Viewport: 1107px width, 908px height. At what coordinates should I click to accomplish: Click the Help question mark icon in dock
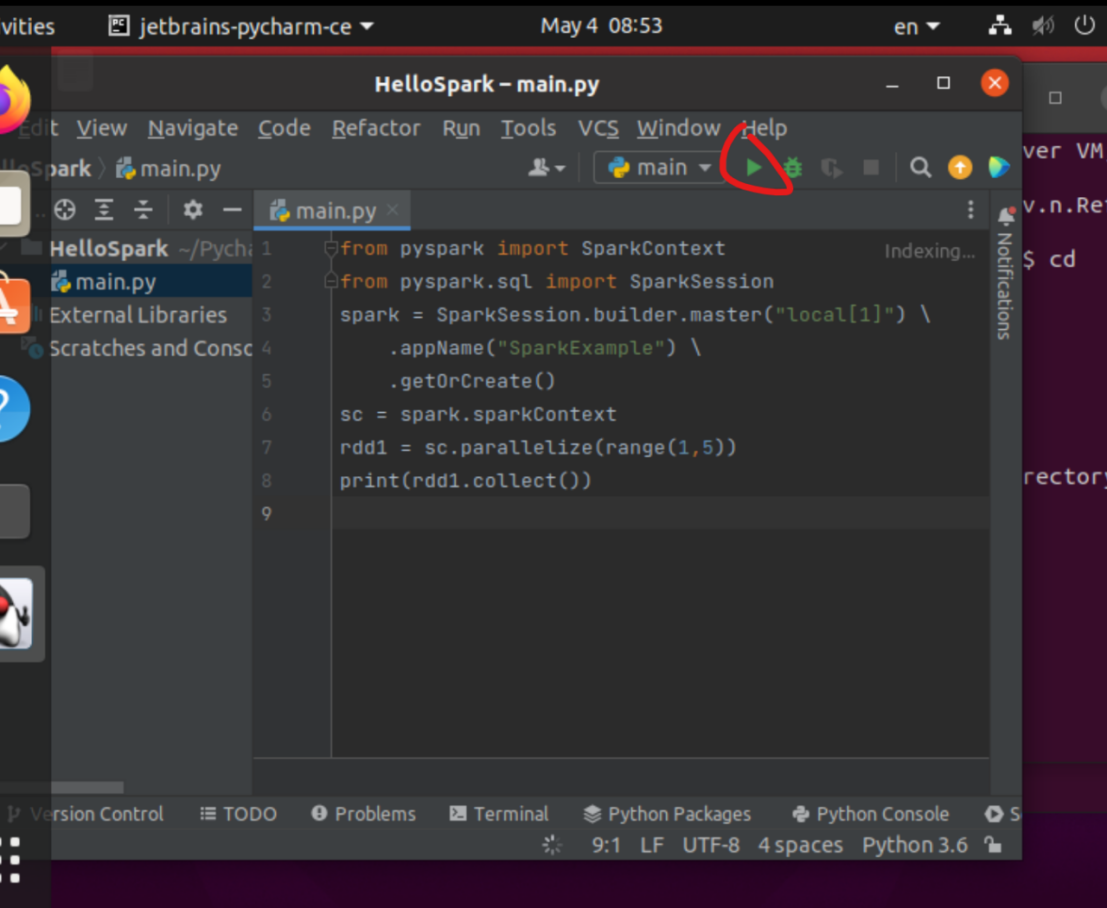(x=13, y=409)
